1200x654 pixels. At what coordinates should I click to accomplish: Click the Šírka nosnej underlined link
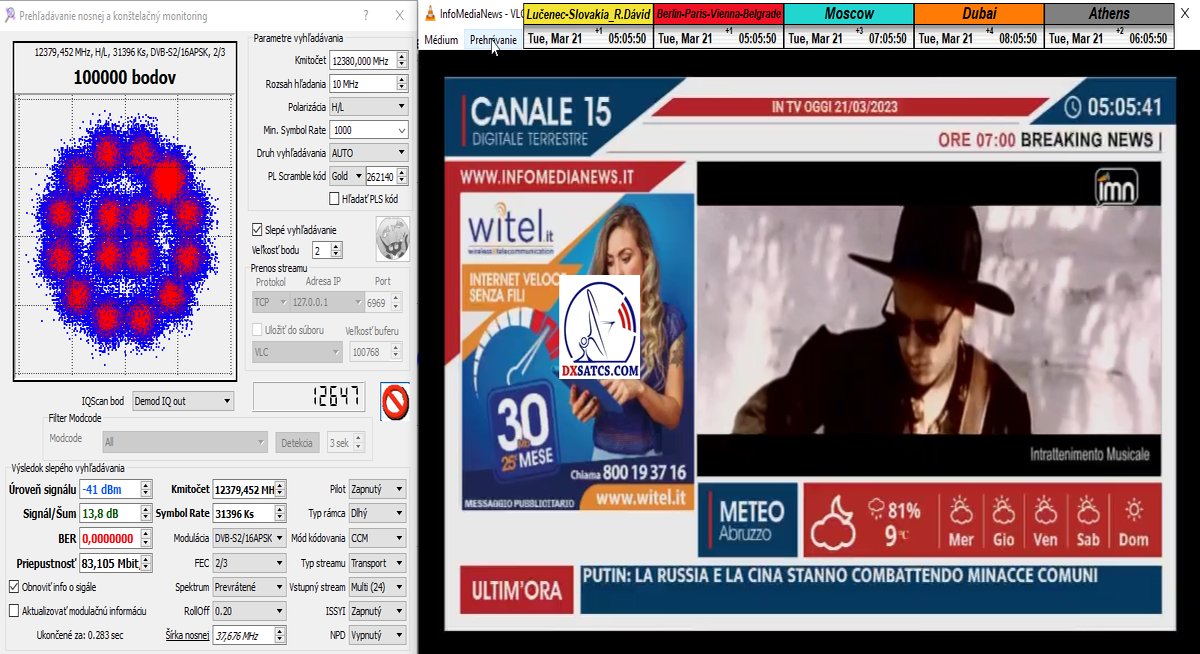(187, 635)
